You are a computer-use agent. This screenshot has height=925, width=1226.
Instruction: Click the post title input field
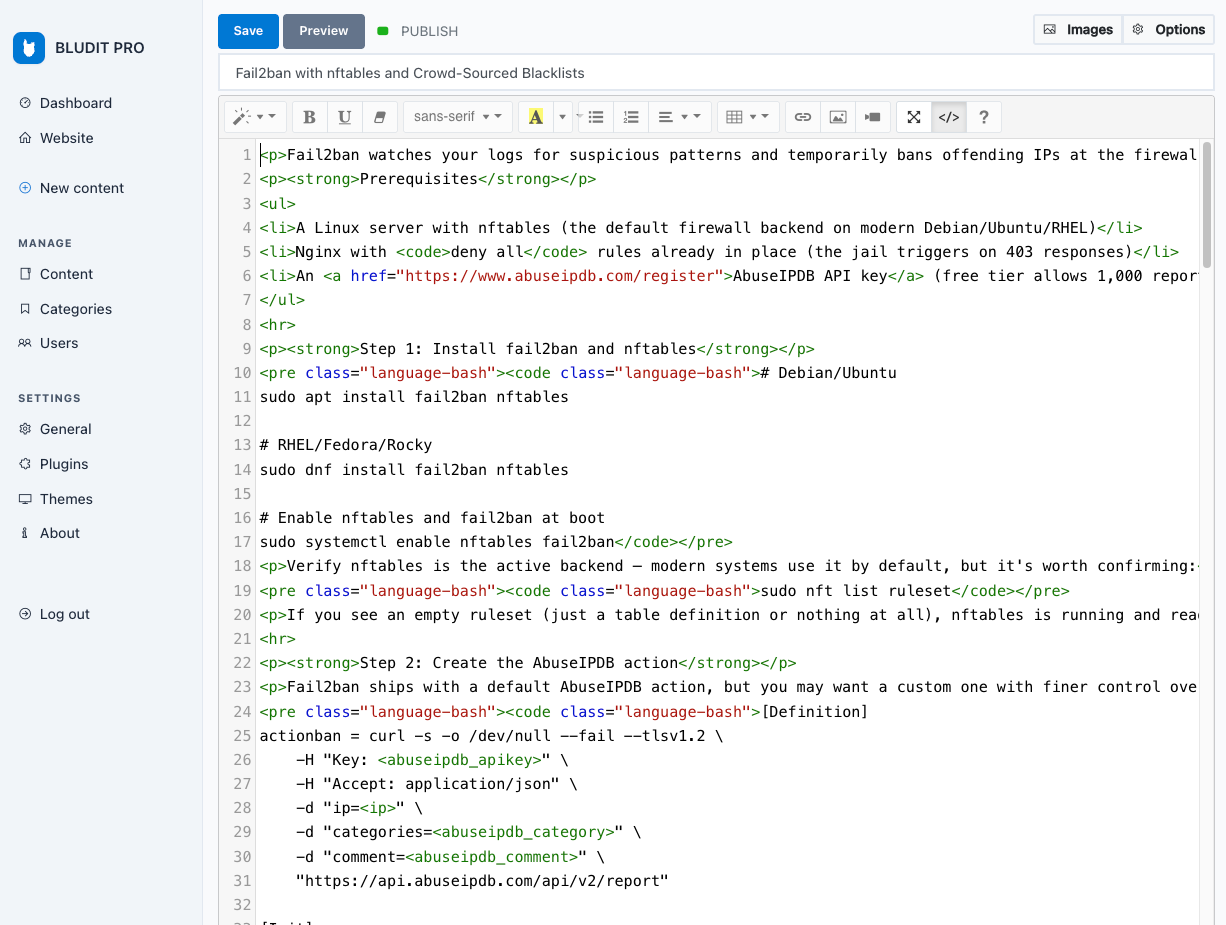point(716,73)
